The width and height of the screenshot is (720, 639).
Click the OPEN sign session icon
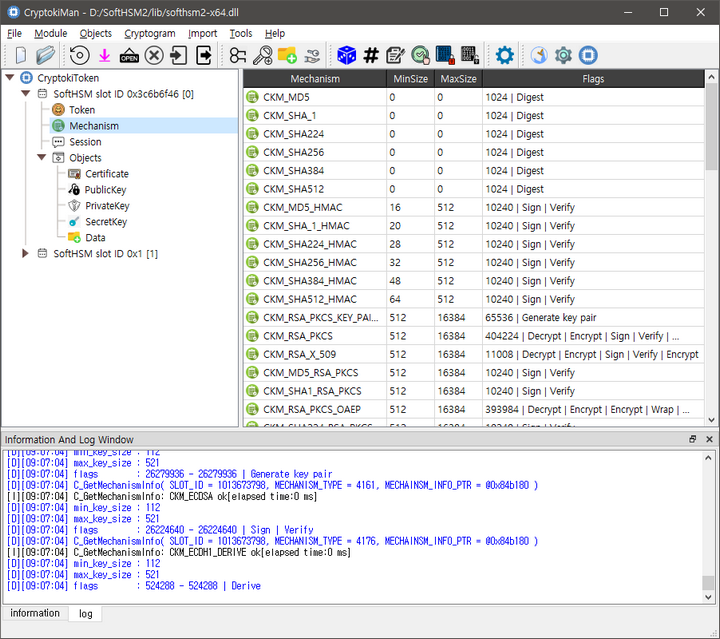click(129, 56)
